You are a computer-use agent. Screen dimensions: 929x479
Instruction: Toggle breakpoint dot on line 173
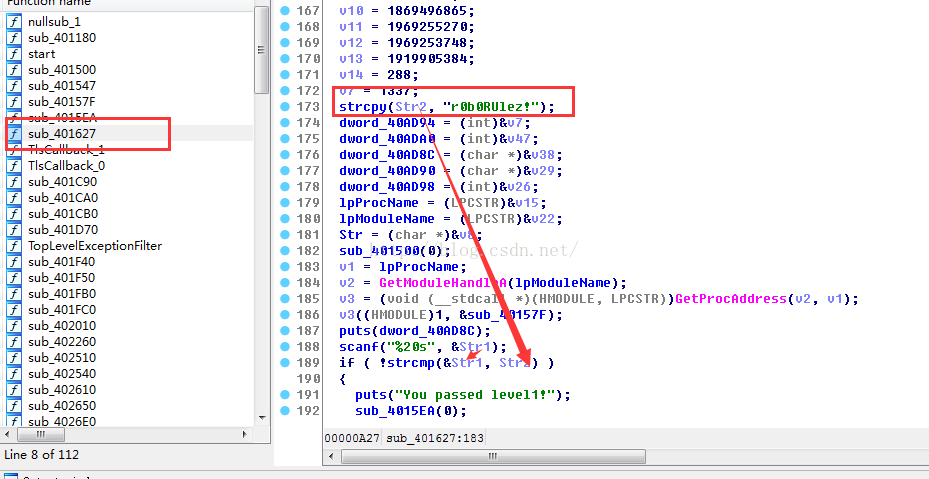[285, 107]
